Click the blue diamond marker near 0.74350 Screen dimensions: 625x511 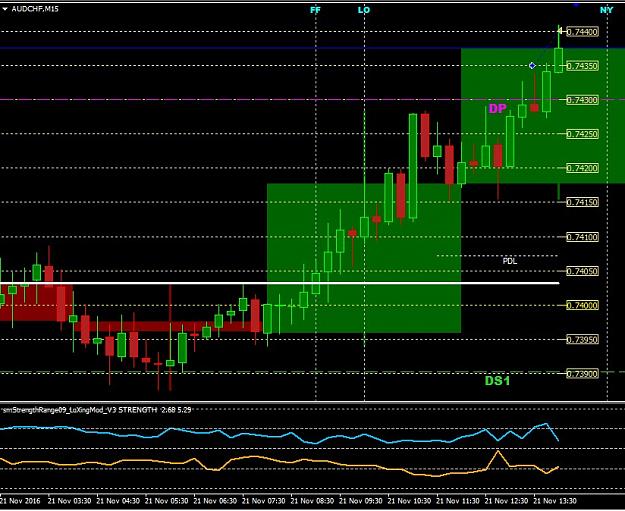[x=532, y=65]
